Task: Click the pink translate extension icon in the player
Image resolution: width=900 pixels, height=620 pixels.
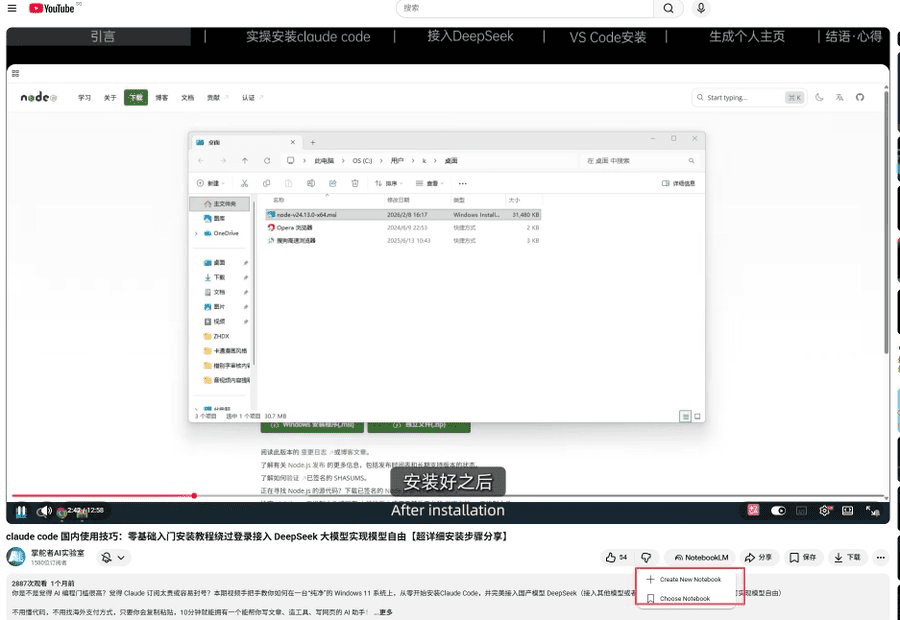Action: 753,510
